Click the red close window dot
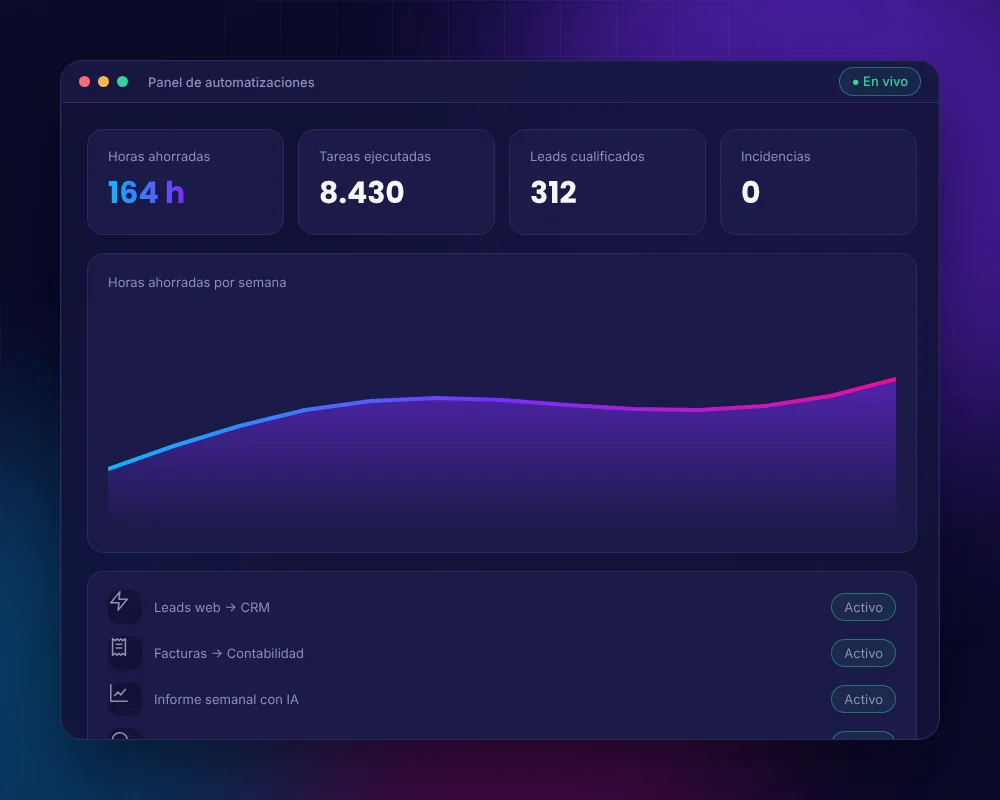 tap(84, 82)
